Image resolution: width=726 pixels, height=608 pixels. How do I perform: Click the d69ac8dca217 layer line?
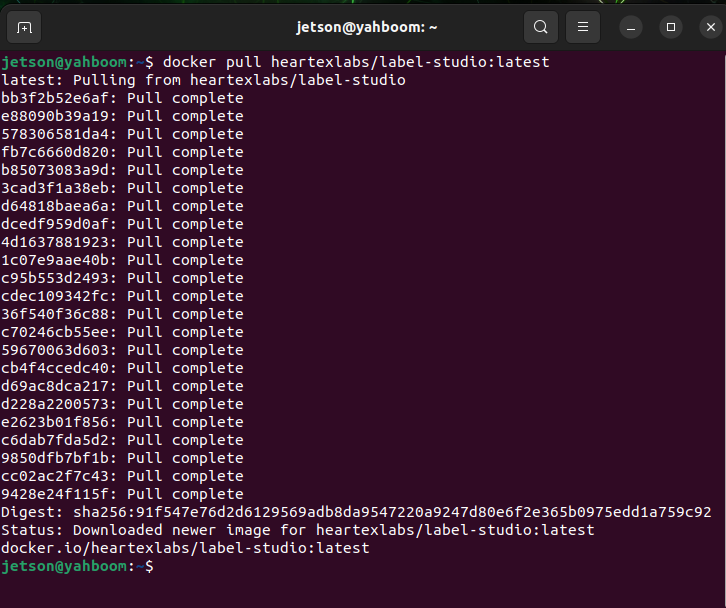point(122,386)
